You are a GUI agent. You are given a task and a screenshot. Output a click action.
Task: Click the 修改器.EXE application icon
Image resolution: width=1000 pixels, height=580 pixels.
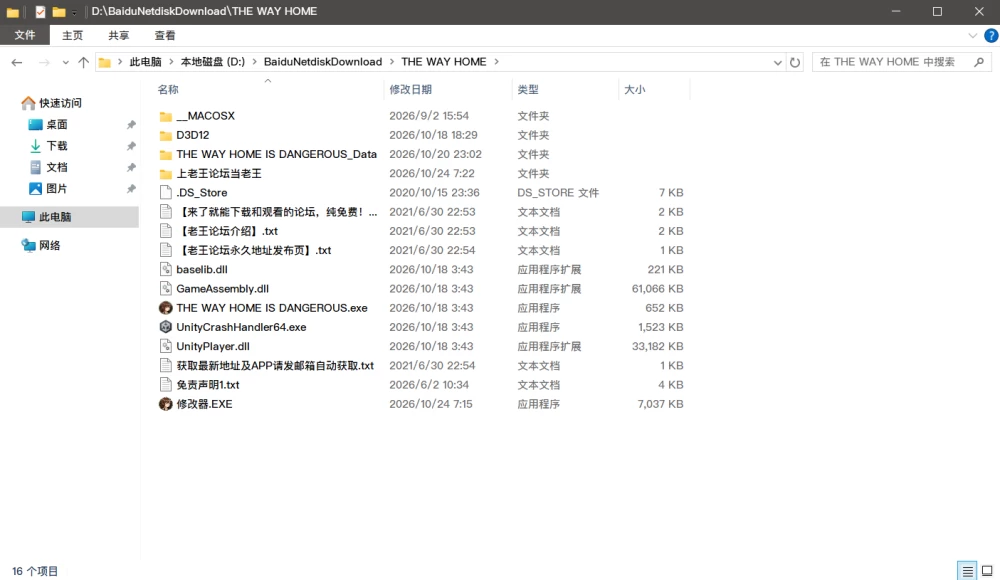tap(166, 404)
